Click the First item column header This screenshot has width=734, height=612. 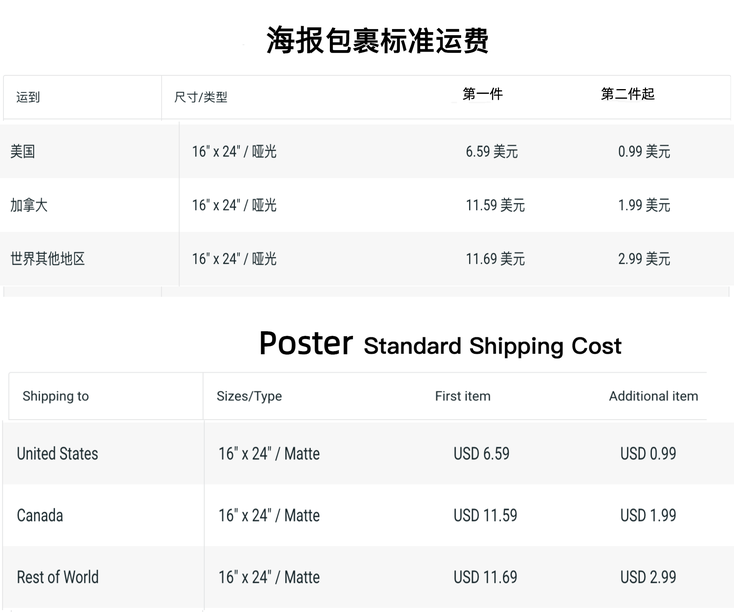(x=463, y=396)
